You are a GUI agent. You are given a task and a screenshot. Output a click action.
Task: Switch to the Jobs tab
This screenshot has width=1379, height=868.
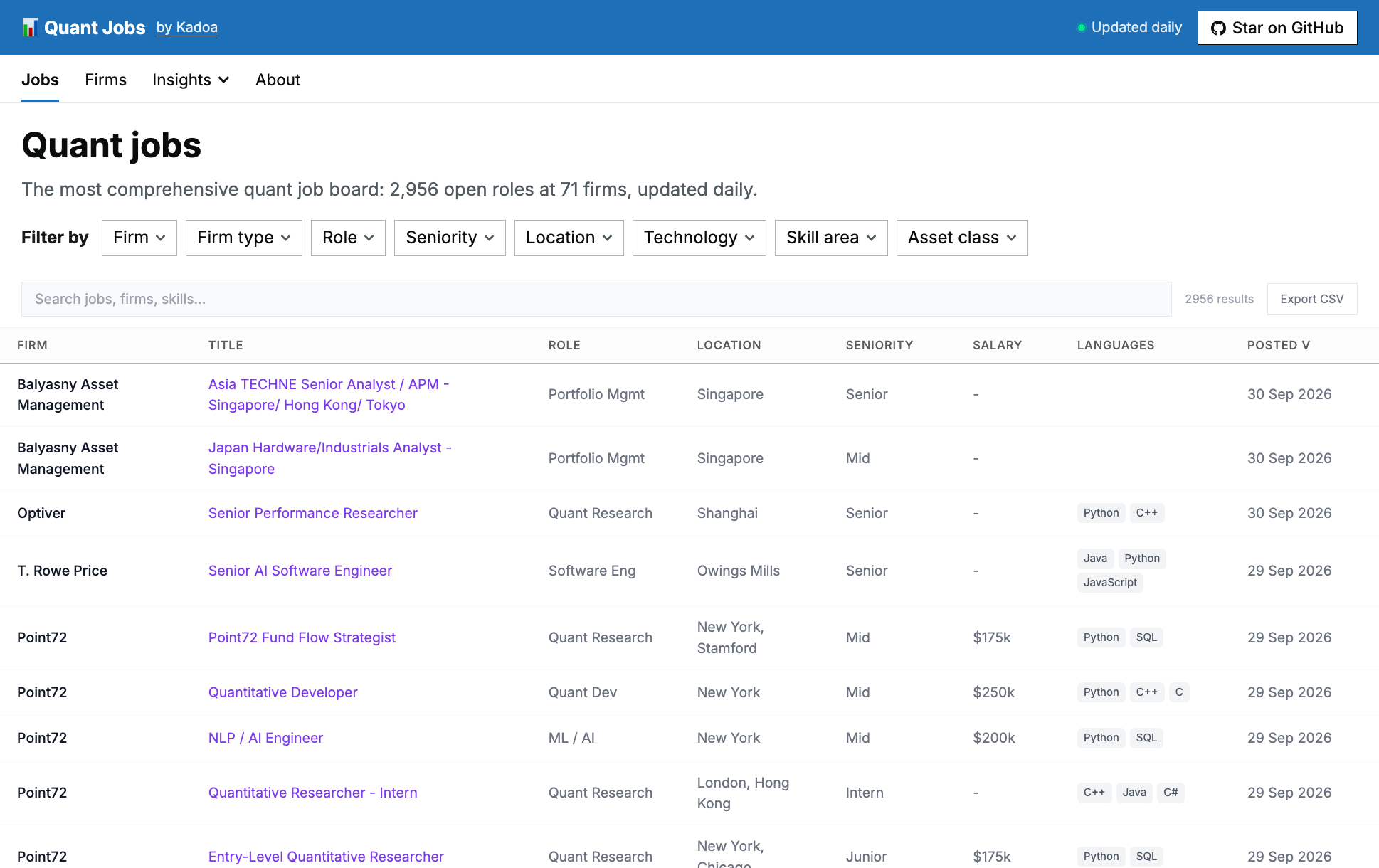tap(40, 80)
